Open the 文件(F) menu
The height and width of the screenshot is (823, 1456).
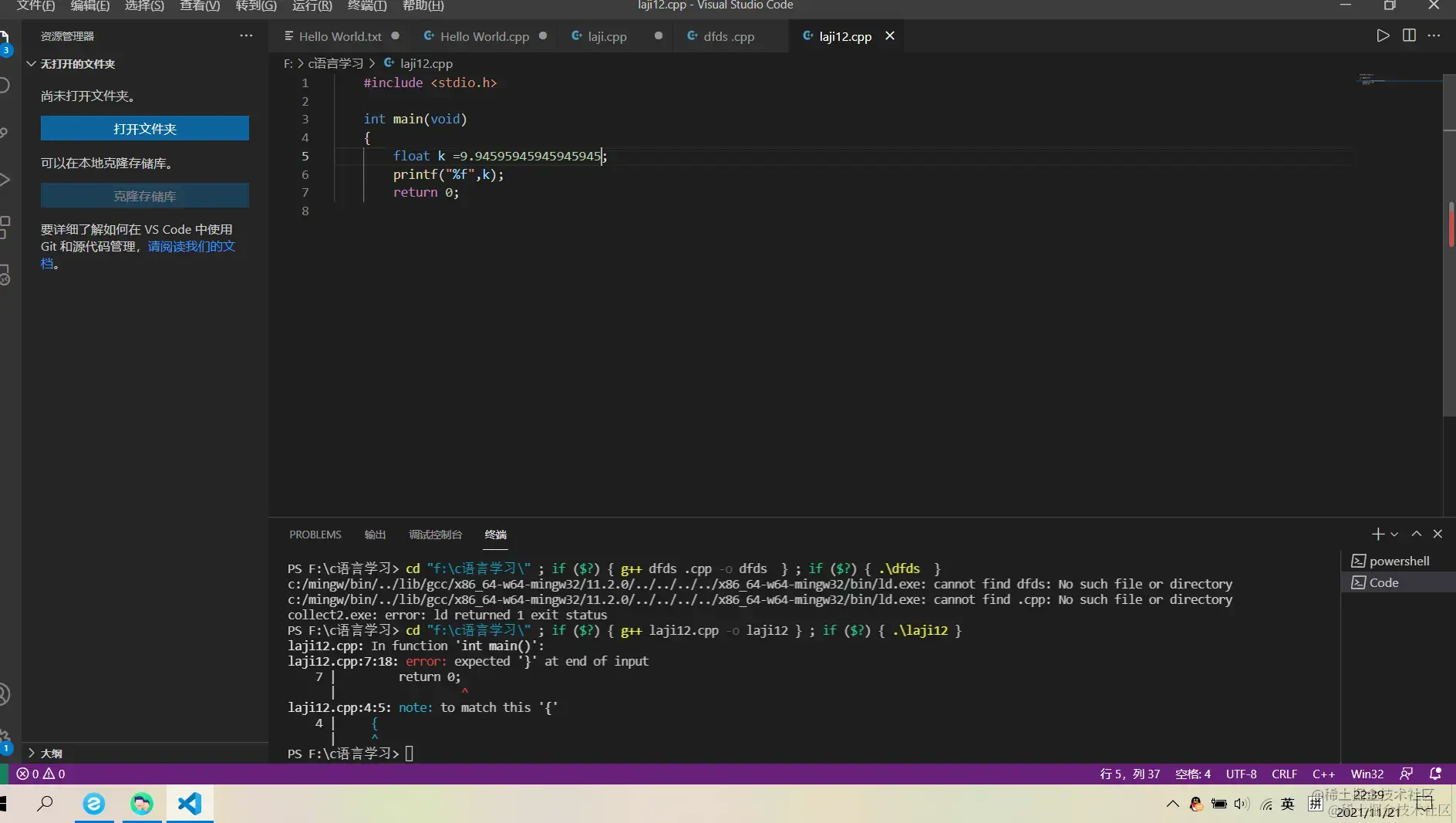pyautogui.click(x=35, y=5)
